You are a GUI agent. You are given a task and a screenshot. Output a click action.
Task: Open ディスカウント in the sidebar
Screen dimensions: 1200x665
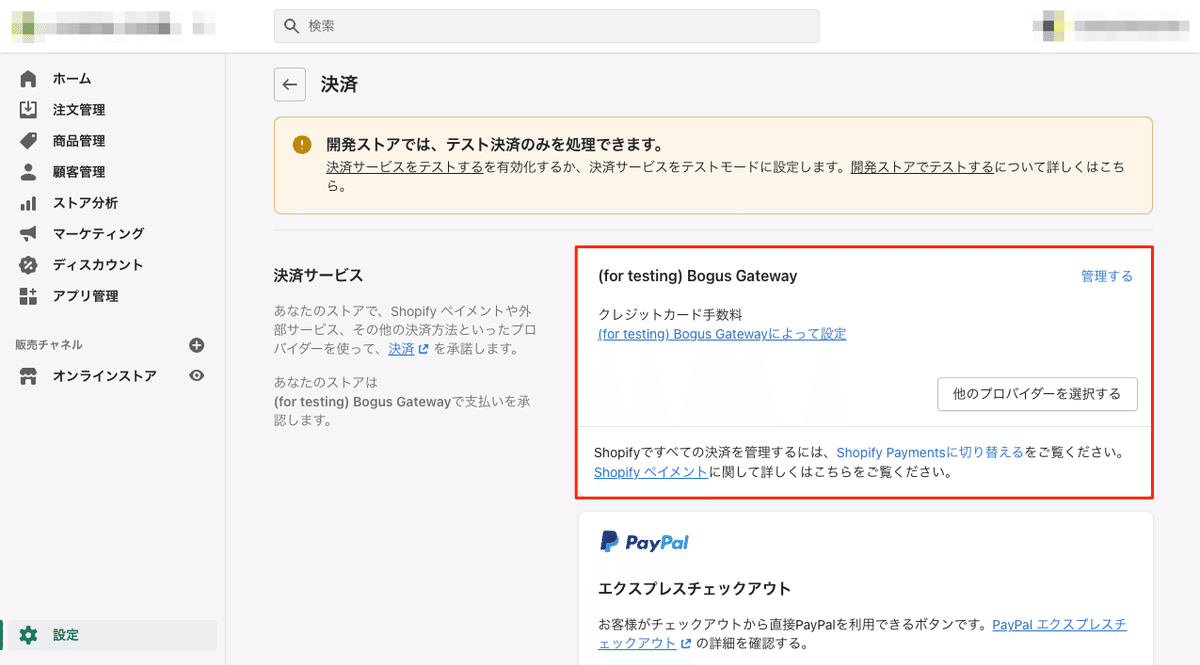pos(98,265)
